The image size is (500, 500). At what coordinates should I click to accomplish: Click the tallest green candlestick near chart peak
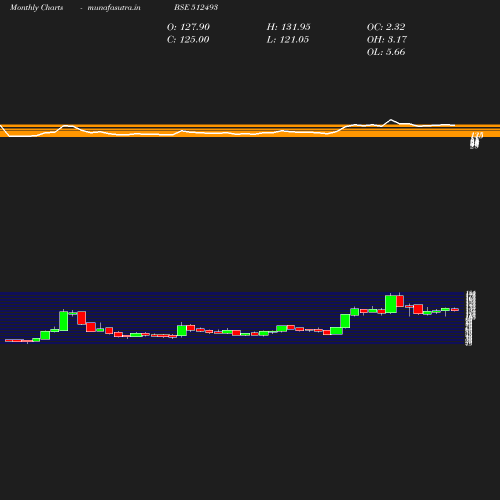point(391,304)
